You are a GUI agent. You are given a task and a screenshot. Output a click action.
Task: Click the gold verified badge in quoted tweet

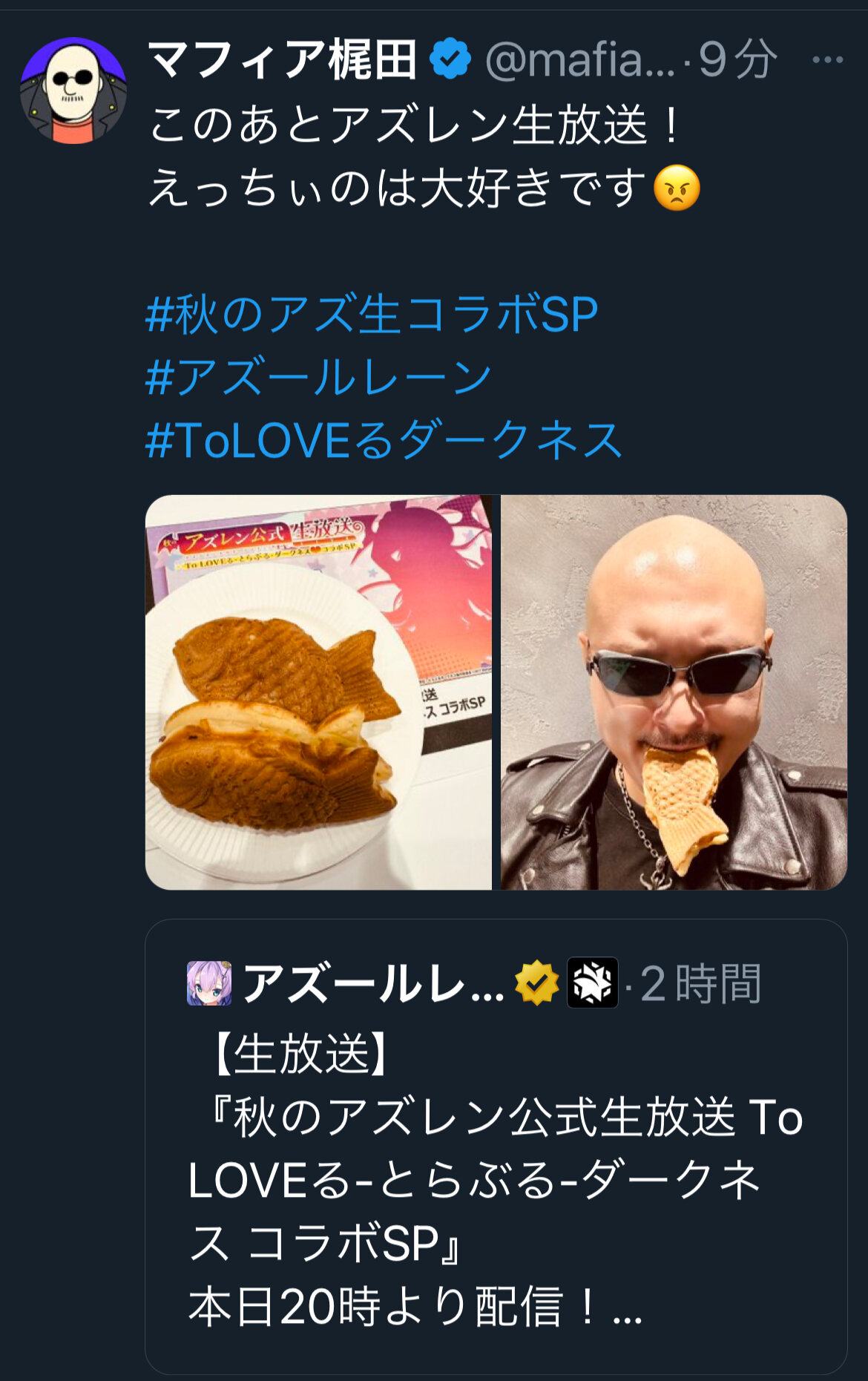coord(536,983)
